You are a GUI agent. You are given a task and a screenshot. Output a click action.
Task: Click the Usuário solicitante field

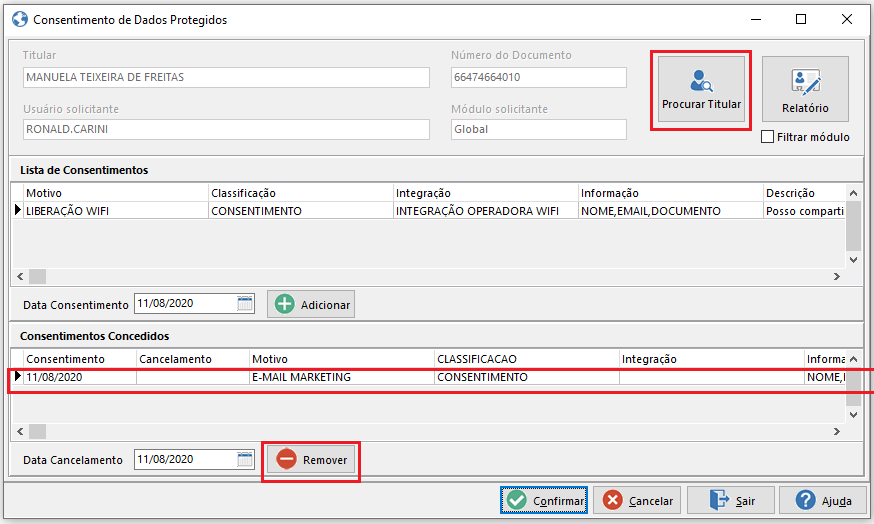pyautogui.click(x=226, y=129)
